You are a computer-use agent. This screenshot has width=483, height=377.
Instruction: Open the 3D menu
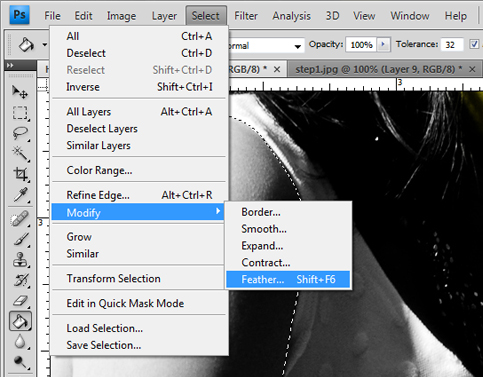(332, 16)
